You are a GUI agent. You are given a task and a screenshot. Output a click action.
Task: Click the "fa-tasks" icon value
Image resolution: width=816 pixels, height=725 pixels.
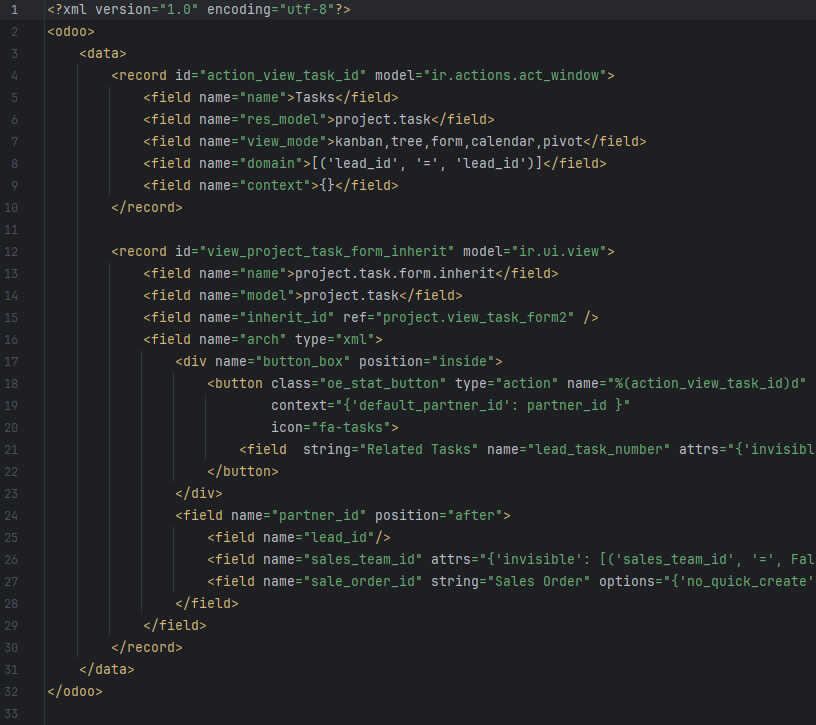(351, 427)
